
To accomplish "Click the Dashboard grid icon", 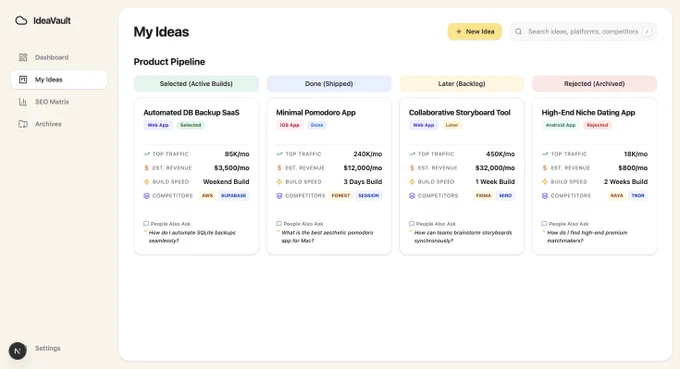I will pyautogui.click(x=23, y=57).
